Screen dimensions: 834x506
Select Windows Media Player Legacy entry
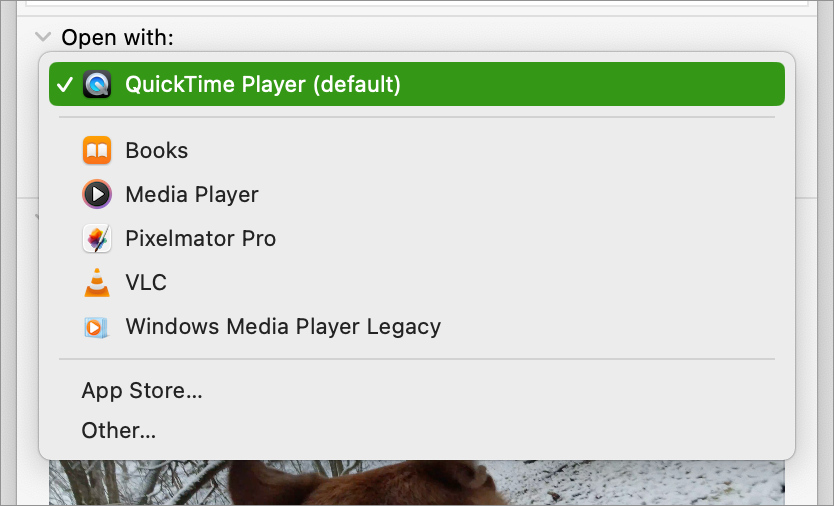[x=417, y=327]
